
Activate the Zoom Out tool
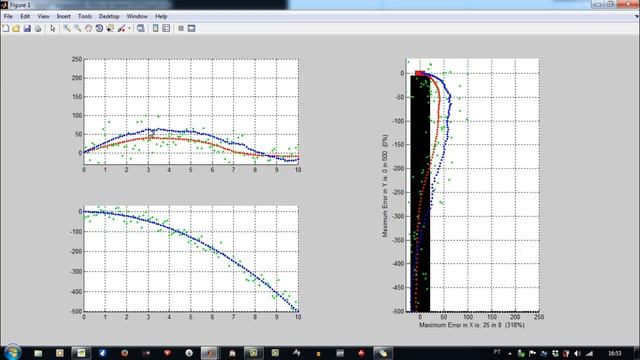point(77,28)
